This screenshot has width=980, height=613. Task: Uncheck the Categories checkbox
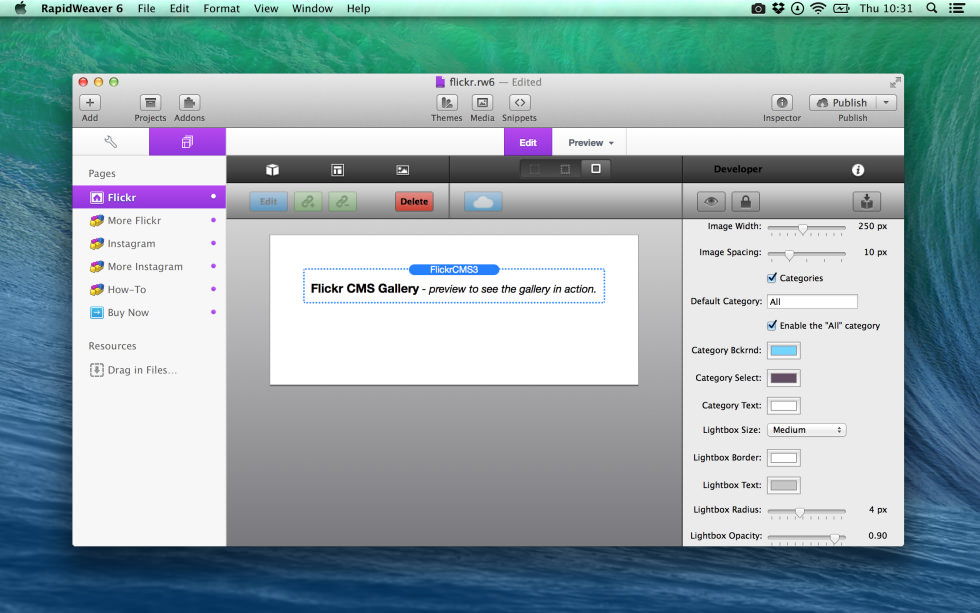click(x=772, y=277)
